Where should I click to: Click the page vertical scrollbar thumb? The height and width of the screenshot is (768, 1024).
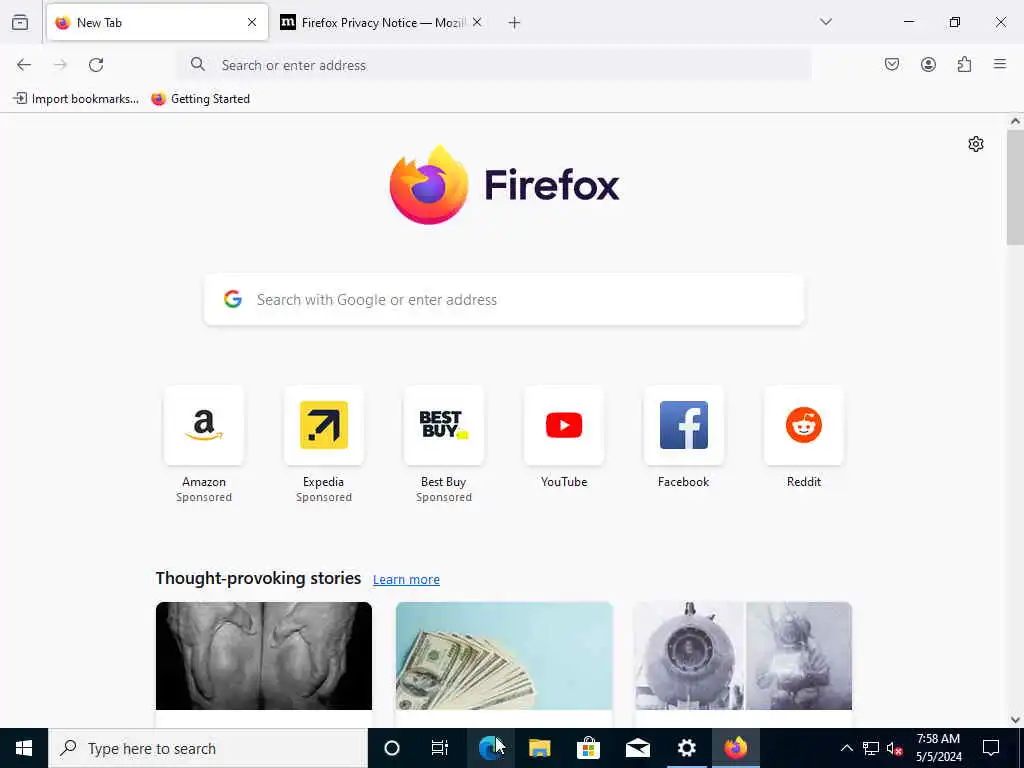(x=1015, y=187)
